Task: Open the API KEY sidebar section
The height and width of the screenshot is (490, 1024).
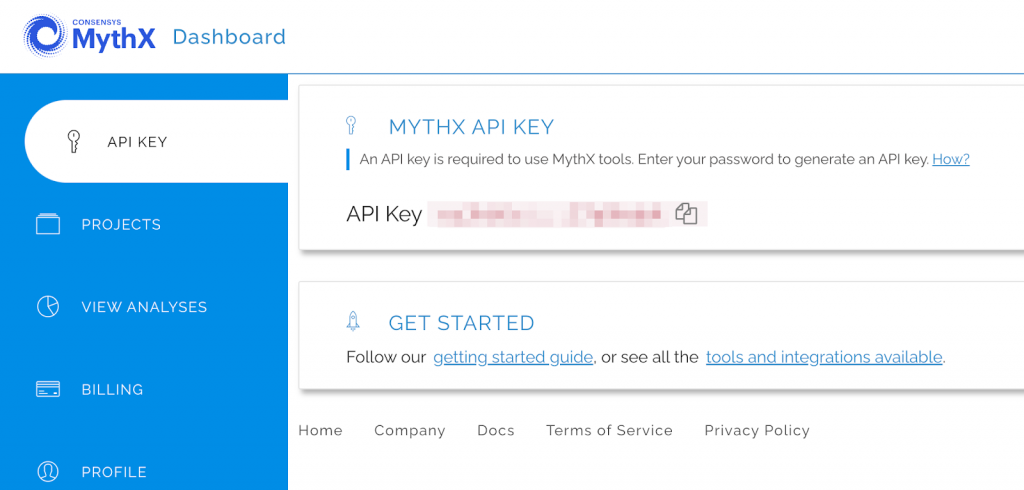Action: tap(156, 142)
